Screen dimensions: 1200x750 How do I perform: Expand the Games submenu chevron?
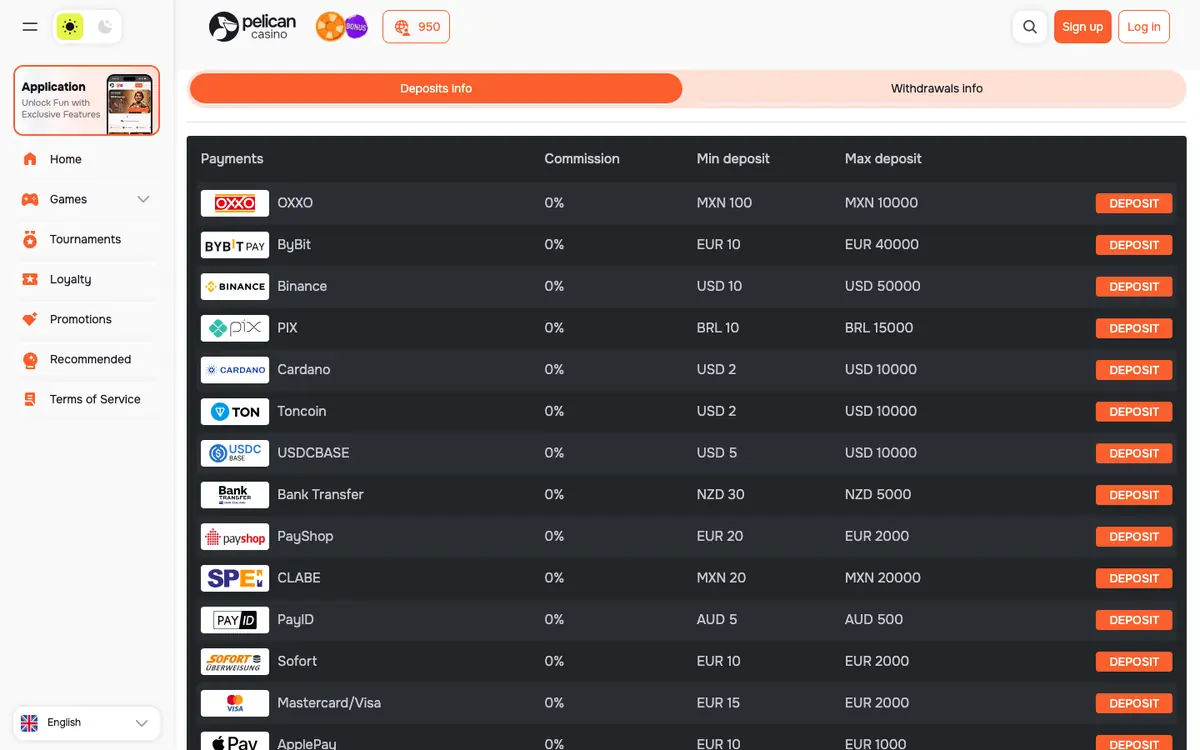click(143, 199)
